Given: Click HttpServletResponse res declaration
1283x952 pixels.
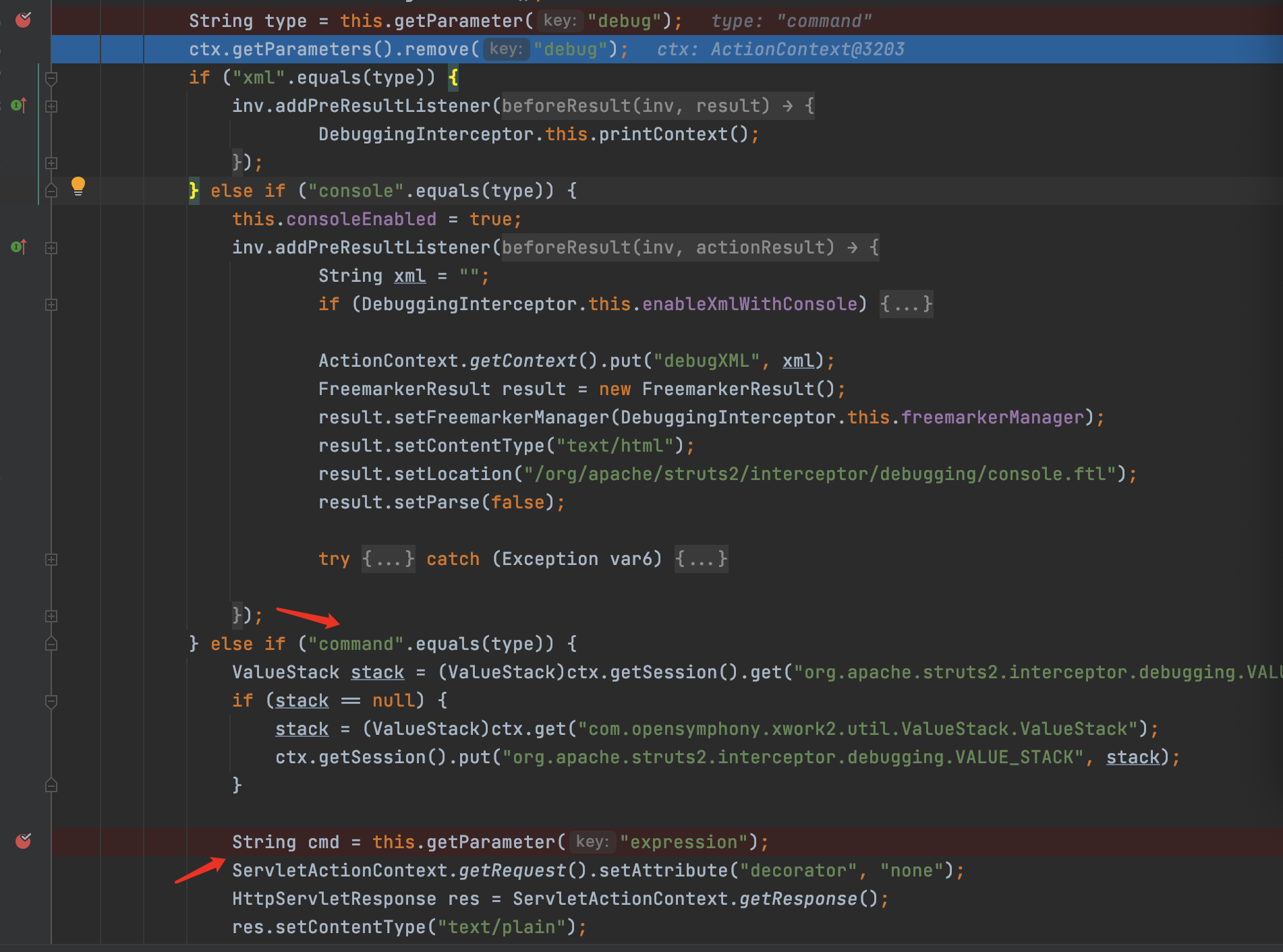Looking at the screenshot, I should (355, 899).
